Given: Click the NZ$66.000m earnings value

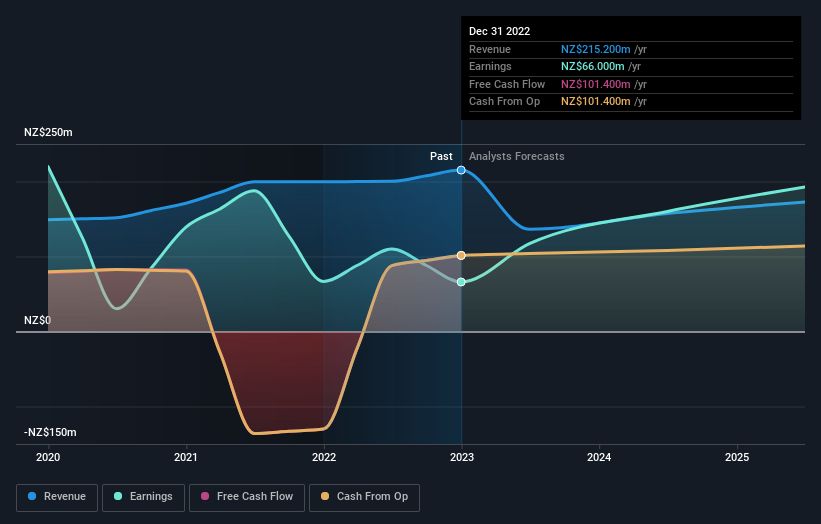Looking at the screenshot, I should coord(593,66).
